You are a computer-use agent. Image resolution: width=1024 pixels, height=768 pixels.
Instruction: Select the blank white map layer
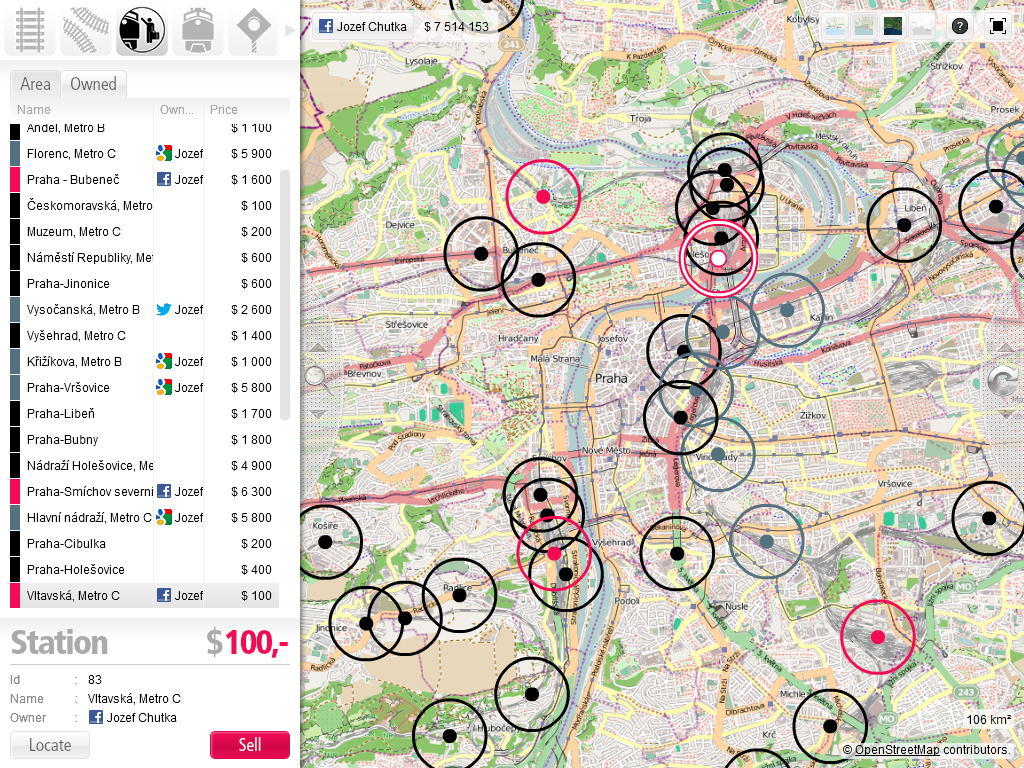(x=920, y=27)
